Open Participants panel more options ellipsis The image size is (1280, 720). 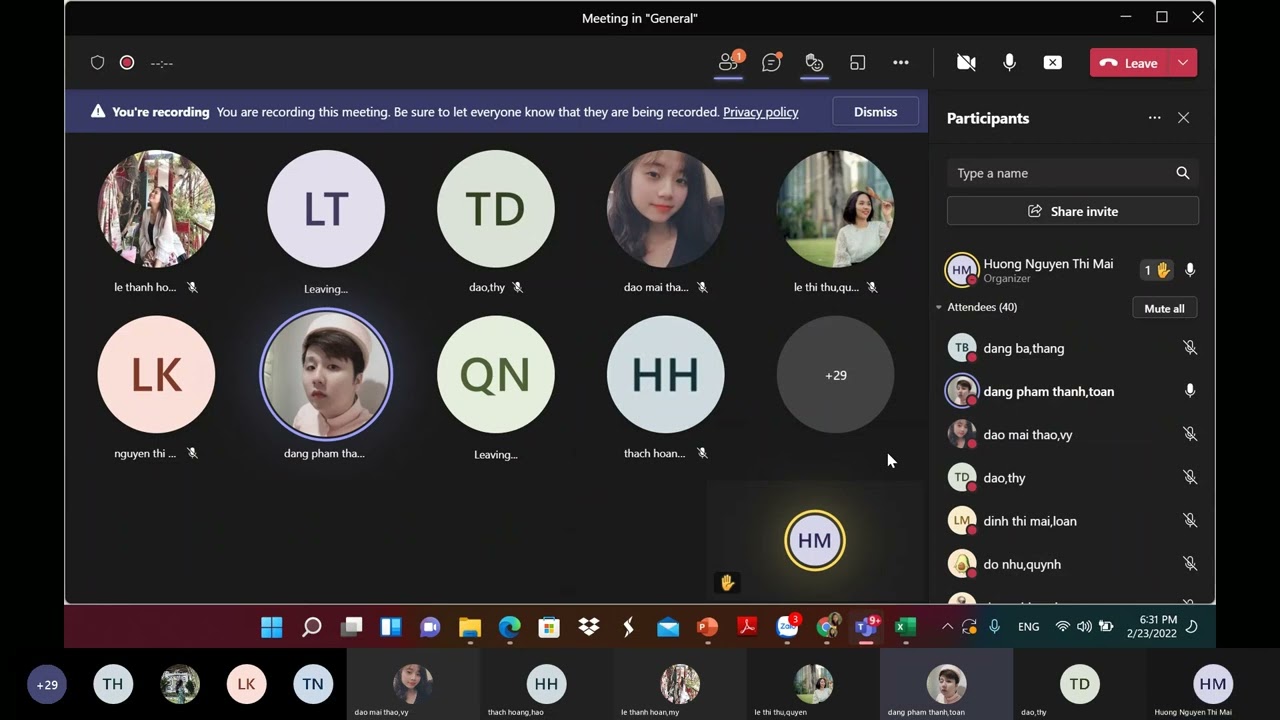tap(1154, 118)
